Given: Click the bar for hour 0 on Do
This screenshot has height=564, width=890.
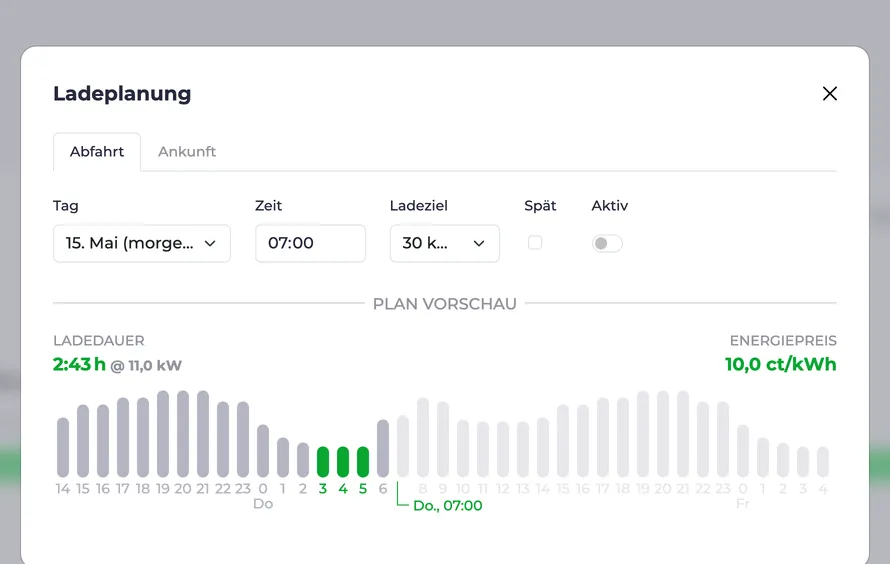Looking at the screenshot, I should (263, 451).
